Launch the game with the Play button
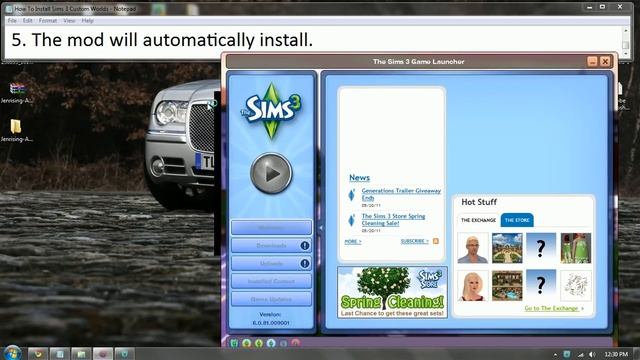Screen dimensions: 640x360 pos(271,173)
